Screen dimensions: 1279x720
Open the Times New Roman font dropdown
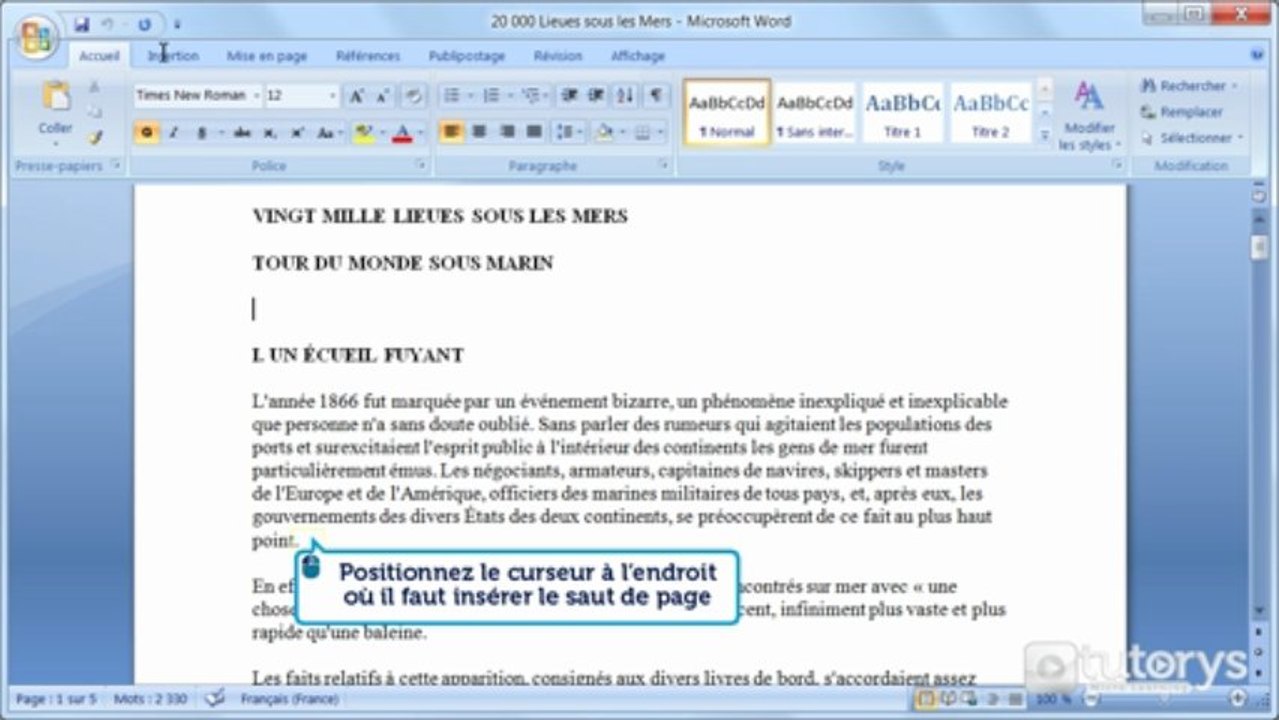coord(256,96)
